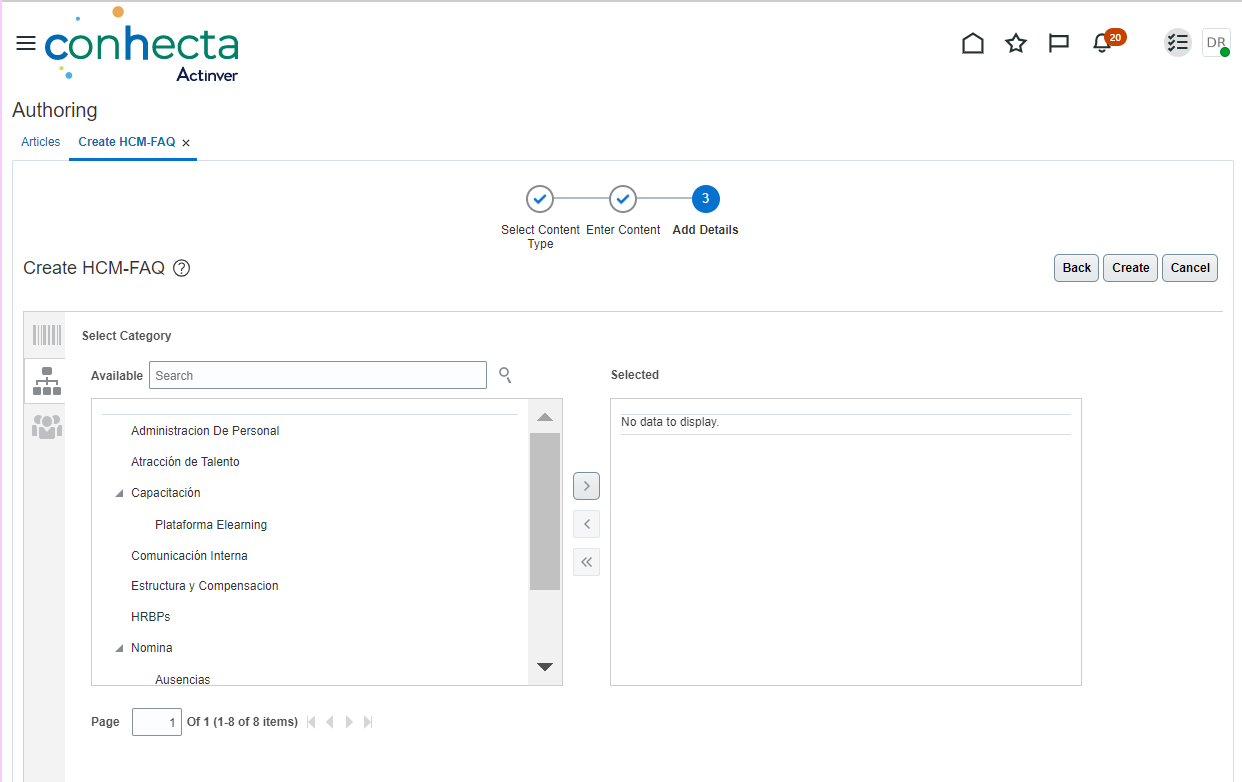Collapse the Nomina tree node
1242x782 pixels.
pos(119,647)
